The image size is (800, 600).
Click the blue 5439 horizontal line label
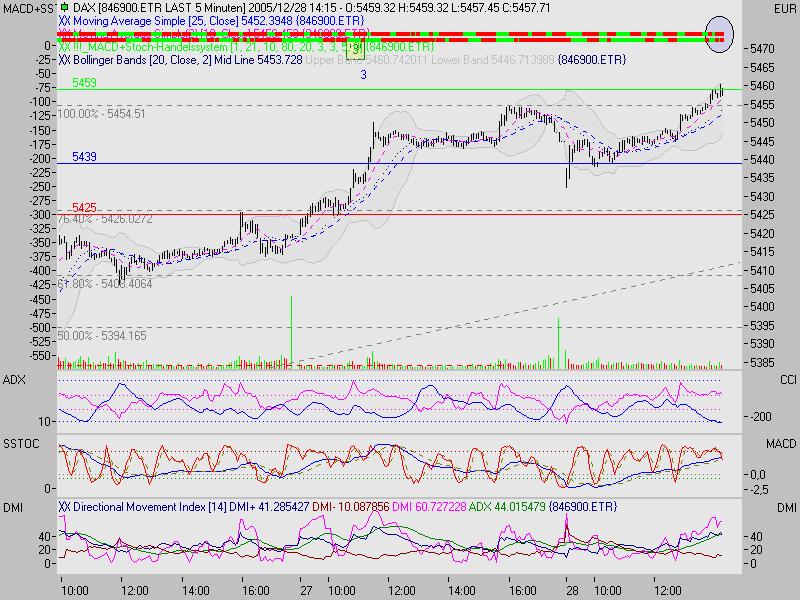click(84, 157)
